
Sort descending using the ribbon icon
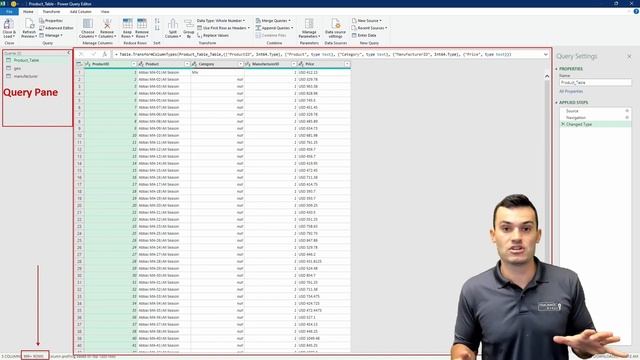coord(157,28)
